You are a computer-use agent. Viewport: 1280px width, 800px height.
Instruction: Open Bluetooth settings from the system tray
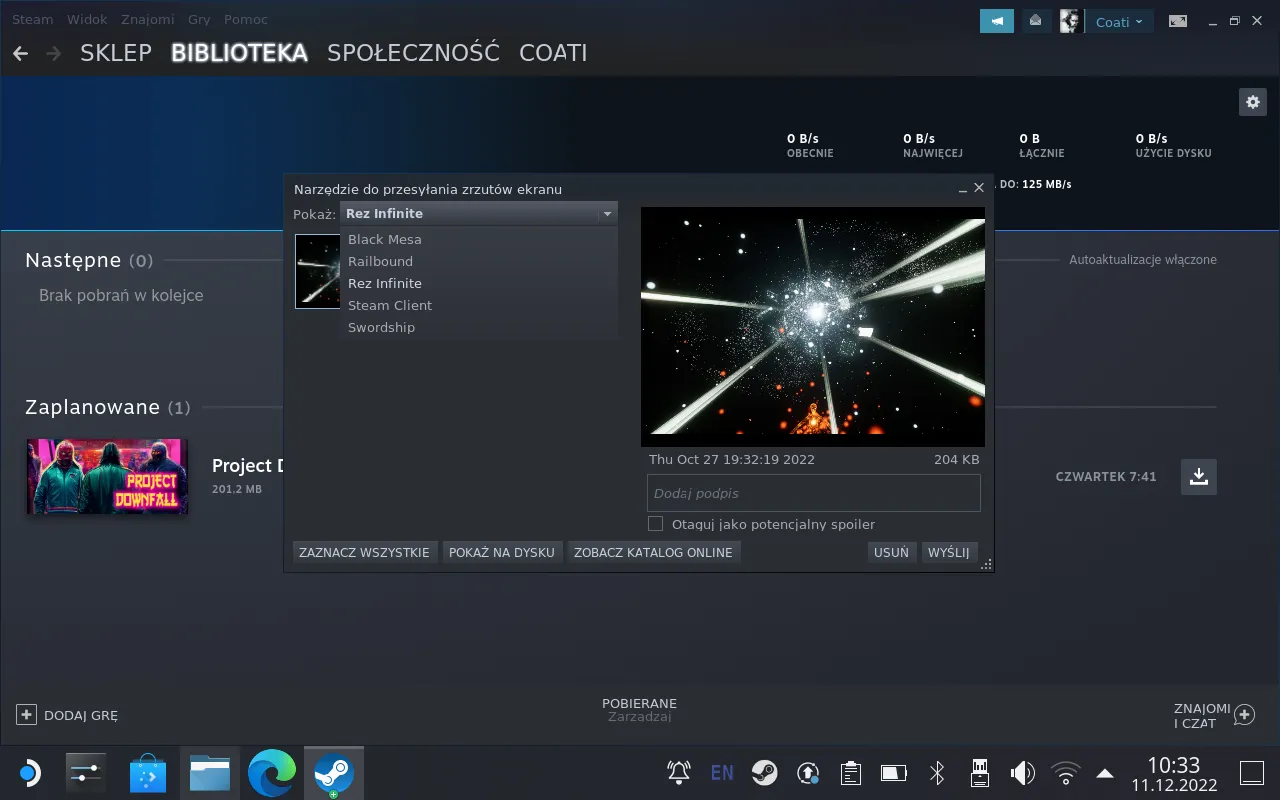click(936, 772)
